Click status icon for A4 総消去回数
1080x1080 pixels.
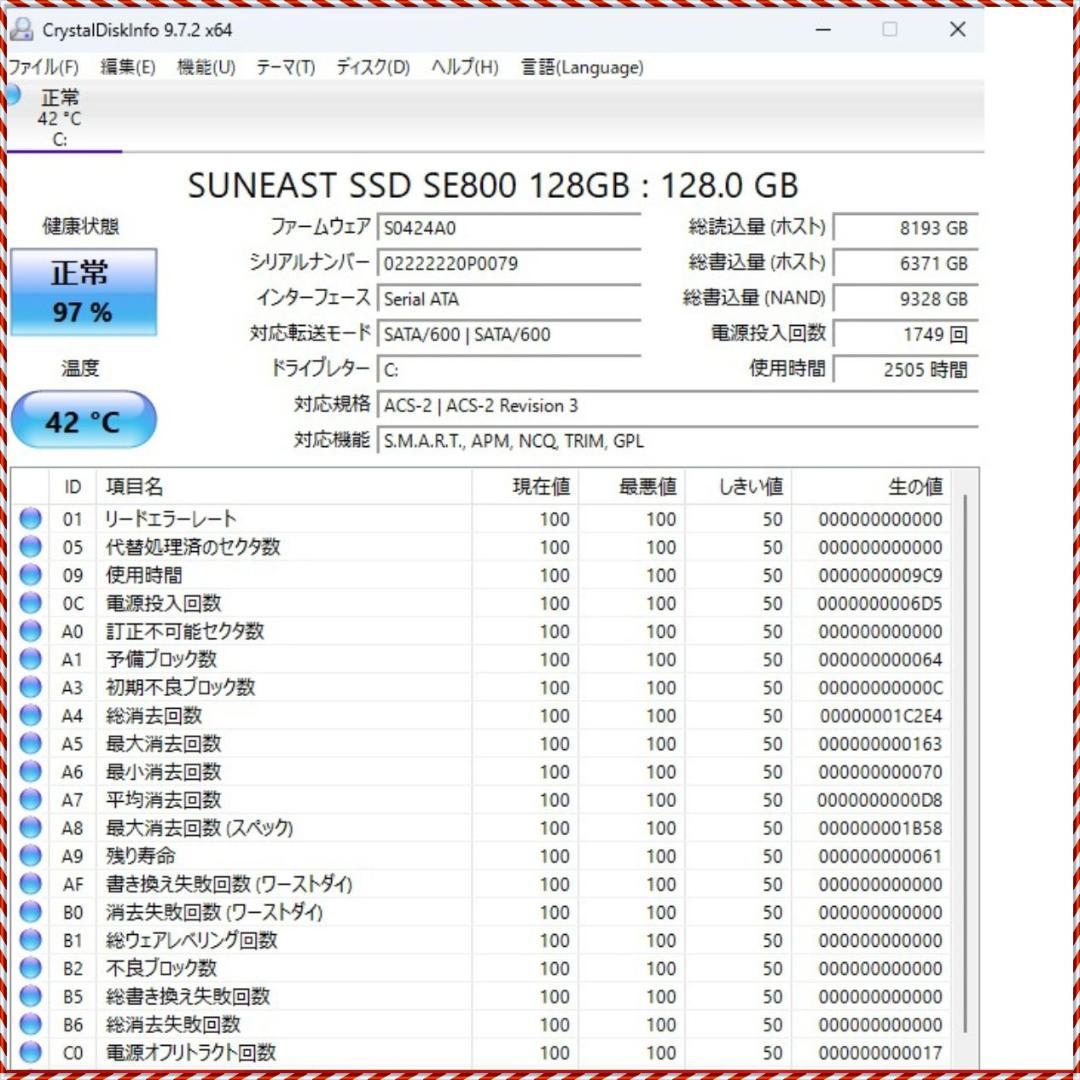30,716
